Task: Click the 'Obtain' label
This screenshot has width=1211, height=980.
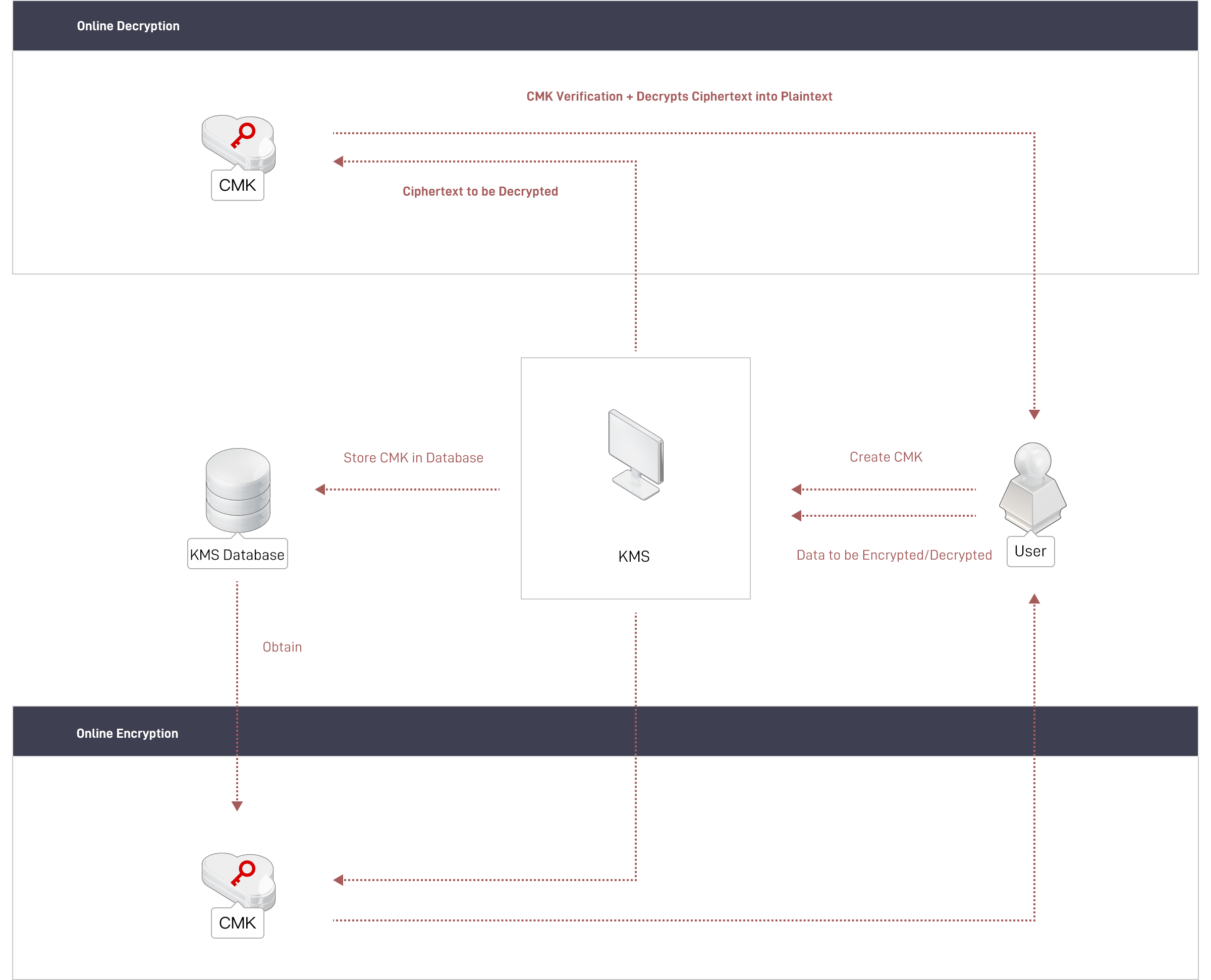Action: point(282,646)
